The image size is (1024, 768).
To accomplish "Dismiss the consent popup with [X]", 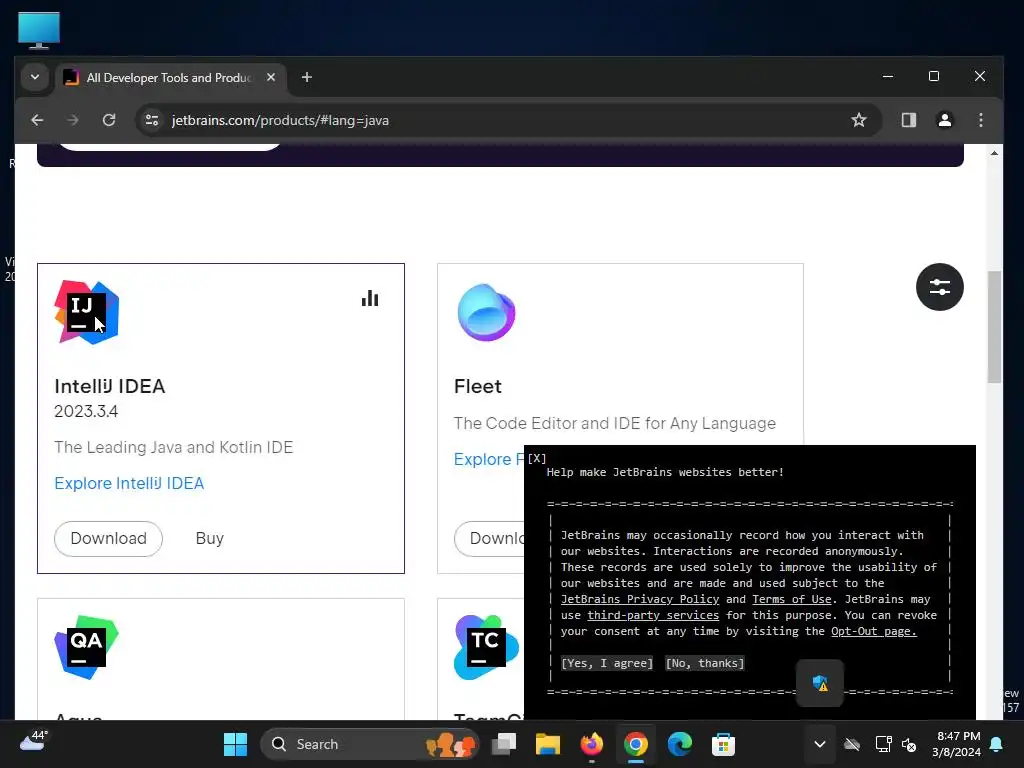I will 537,458.
